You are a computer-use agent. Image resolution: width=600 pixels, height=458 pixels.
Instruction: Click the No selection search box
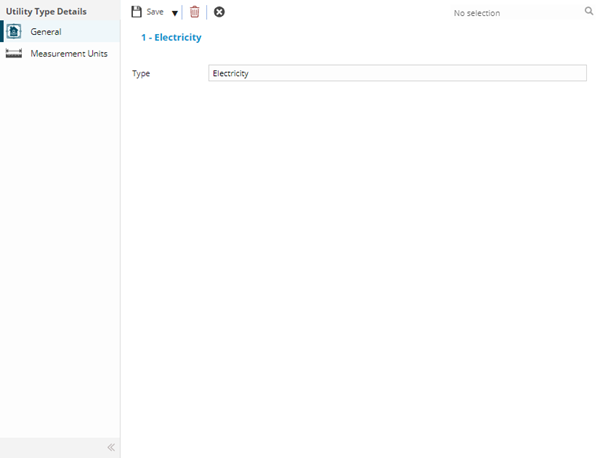(x=510, y=13)
